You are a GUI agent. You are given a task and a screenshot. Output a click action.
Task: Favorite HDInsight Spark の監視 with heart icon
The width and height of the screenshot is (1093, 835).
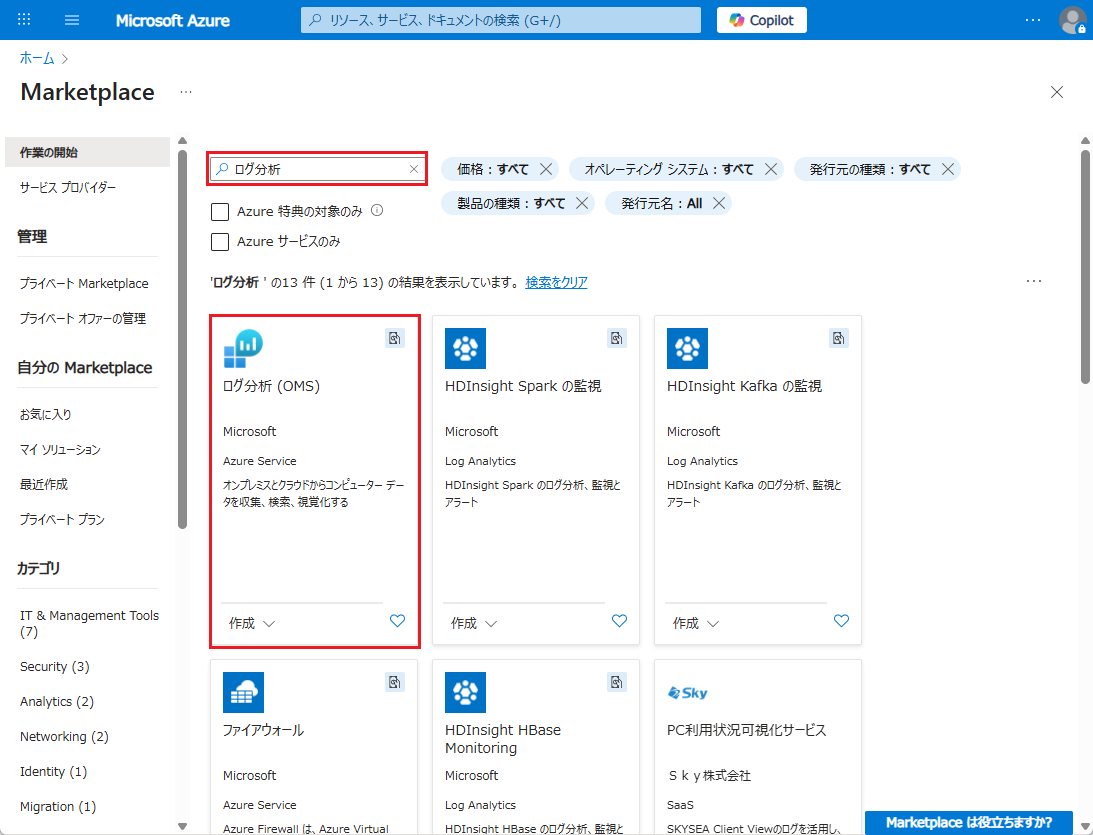pyautogui.click(x=619, y=621)
